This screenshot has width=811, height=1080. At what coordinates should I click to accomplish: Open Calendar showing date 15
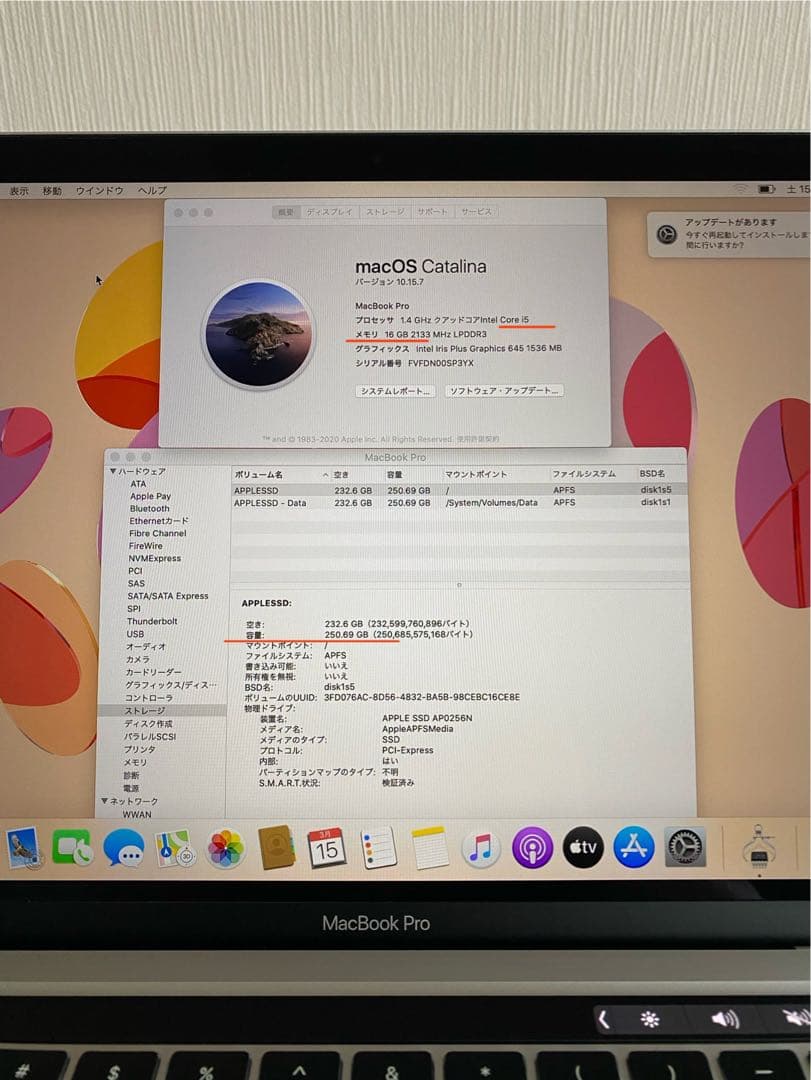tap(327, 848)
